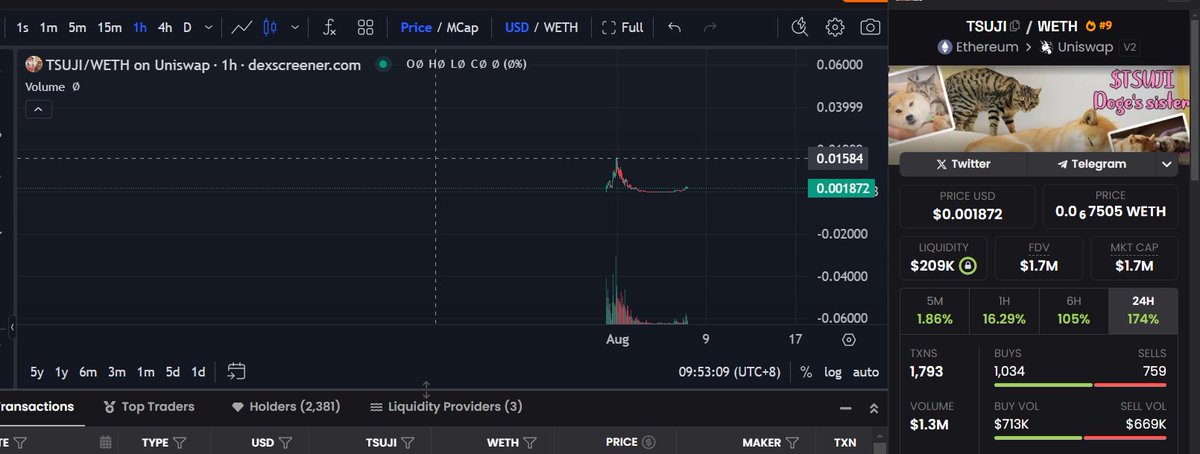Undo the last chart action
This screenshot has width=1200, height=454.
[x=675, y=27]
